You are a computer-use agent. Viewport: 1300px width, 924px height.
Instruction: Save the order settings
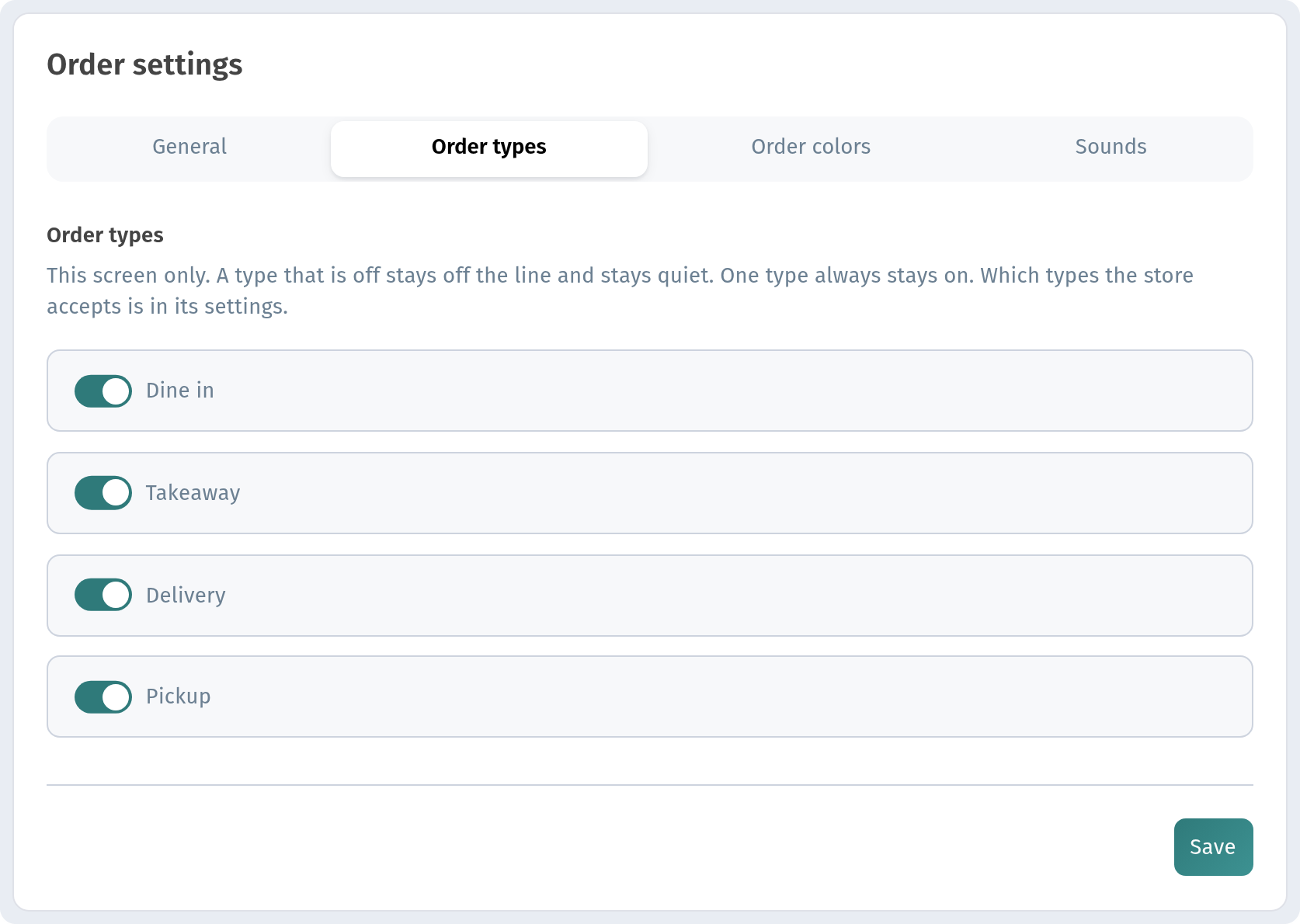[1213, 847]
